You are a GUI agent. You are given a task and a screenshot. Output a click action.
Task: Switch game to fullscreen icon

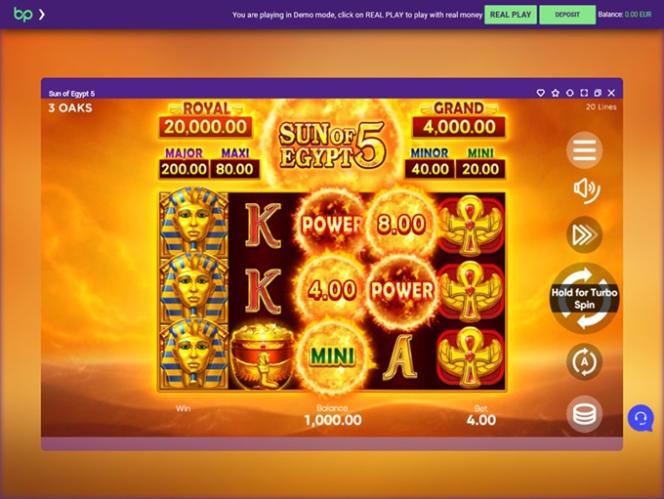(584, 93)
